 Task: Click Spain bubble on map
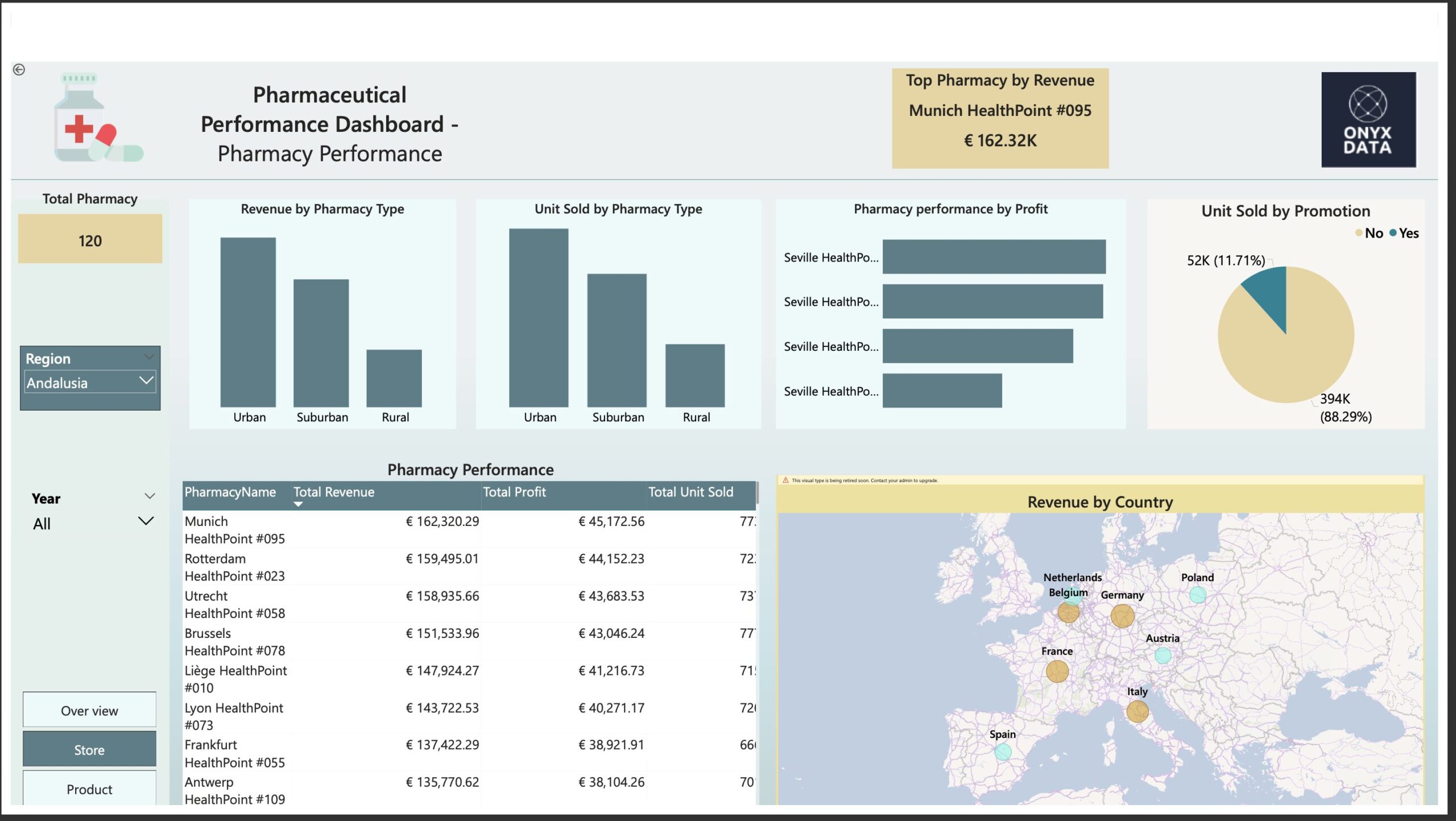[1003, 752]
